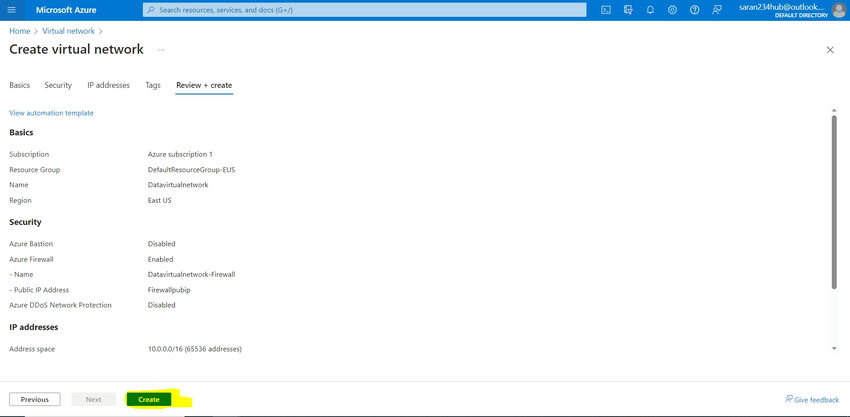This screenshot has height=417, width=850.
Task: Open the Azure portal hamburger menu
Action: click(11, 10)
